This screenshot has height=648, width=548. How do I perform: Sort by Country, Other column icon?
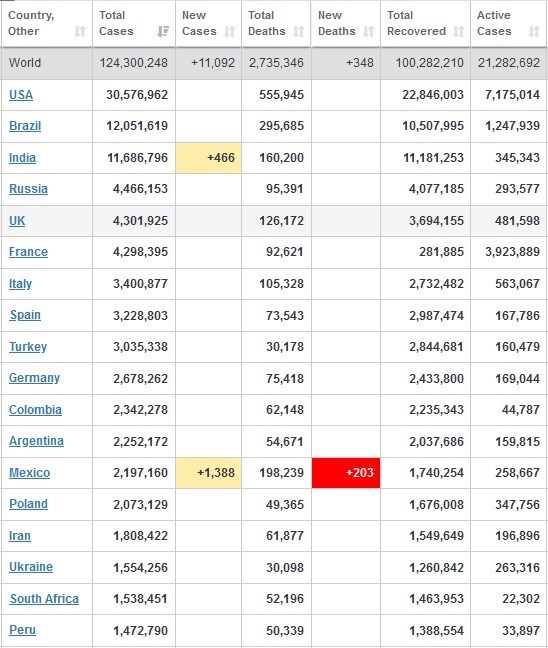tap(80, 31)
